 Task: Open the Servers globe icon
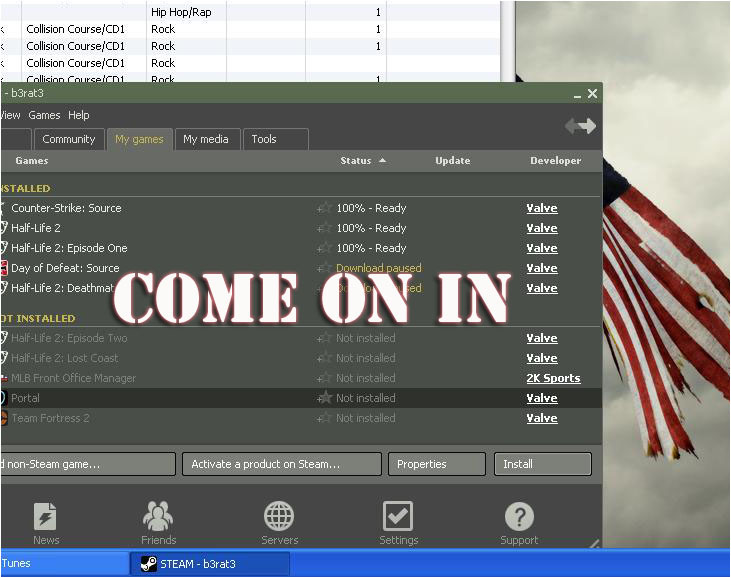(279, 516)
